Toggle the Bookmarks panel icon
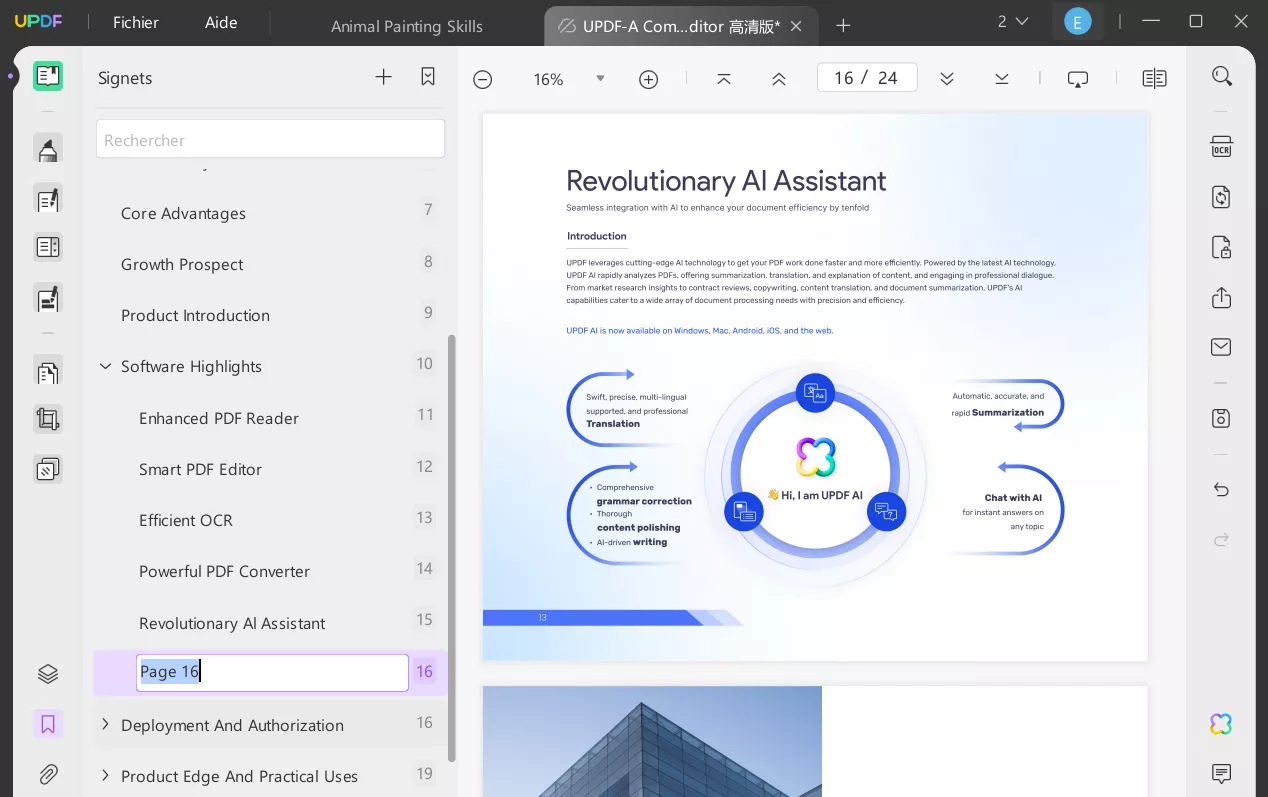The height and width of the screenshot is (797, 1268). pos(48,724)
